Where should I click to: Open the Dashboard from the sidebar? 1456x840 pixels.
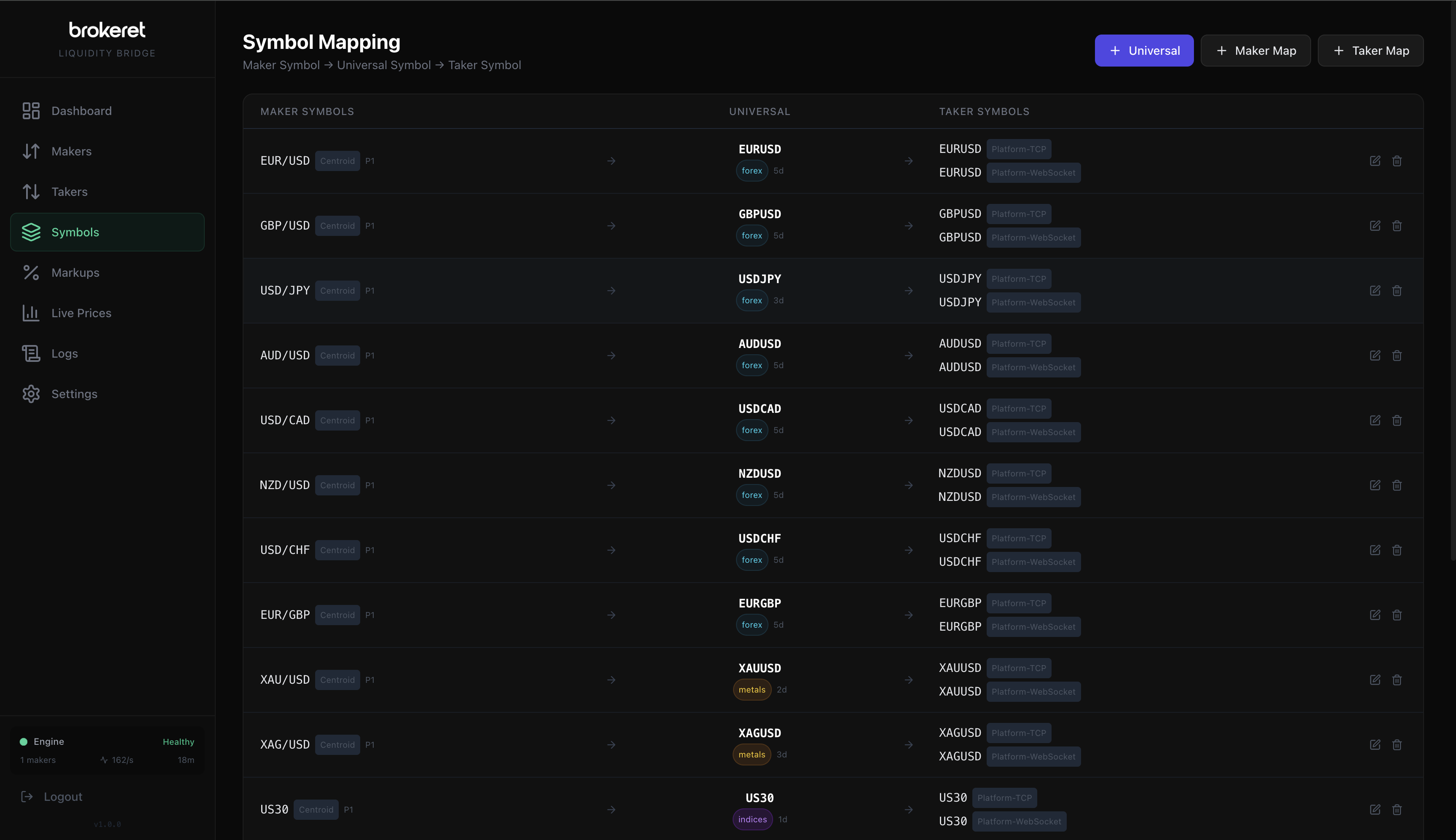[x=81, y=110]
